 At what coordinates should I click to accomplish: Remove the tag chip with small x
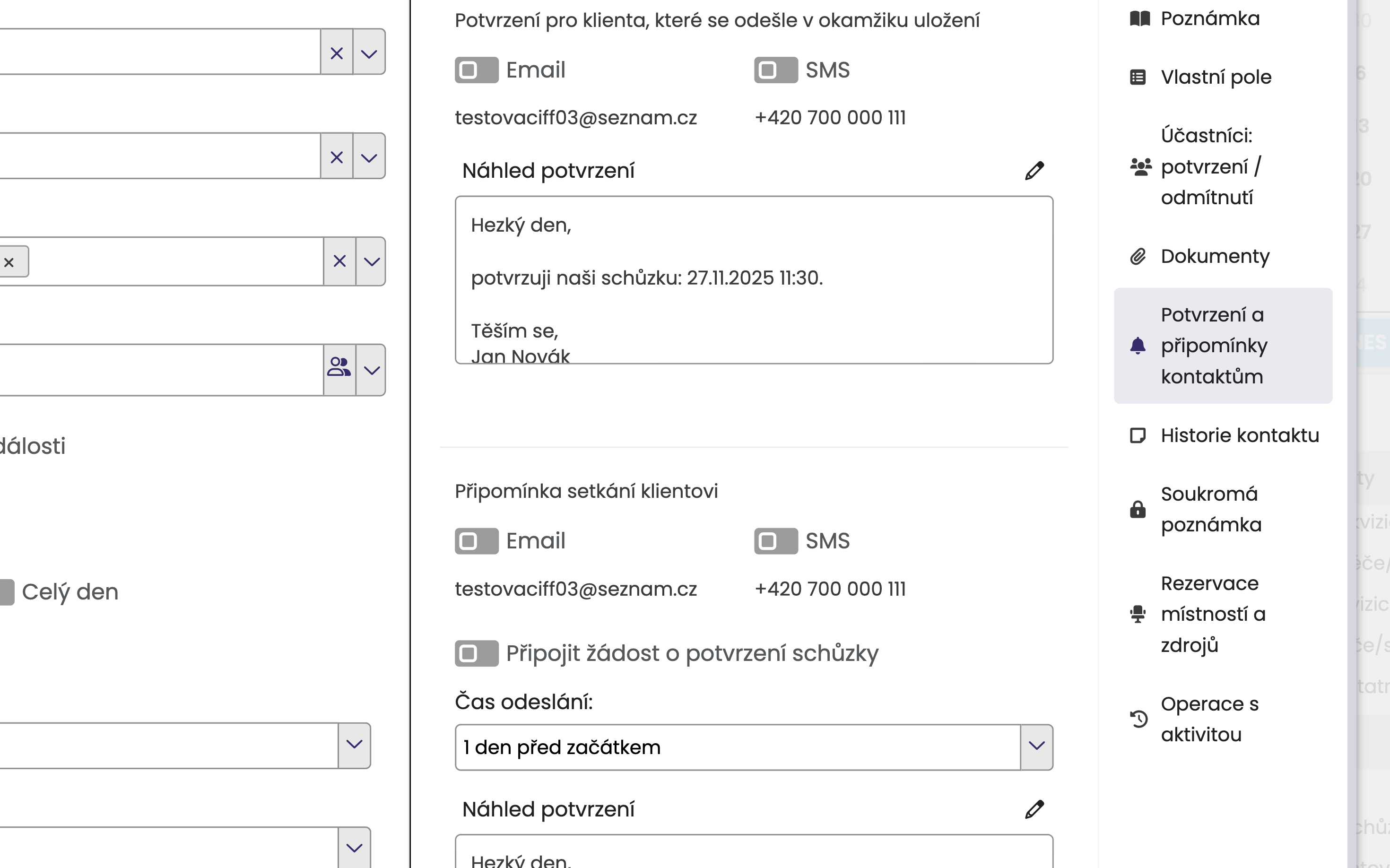(9, 262)
